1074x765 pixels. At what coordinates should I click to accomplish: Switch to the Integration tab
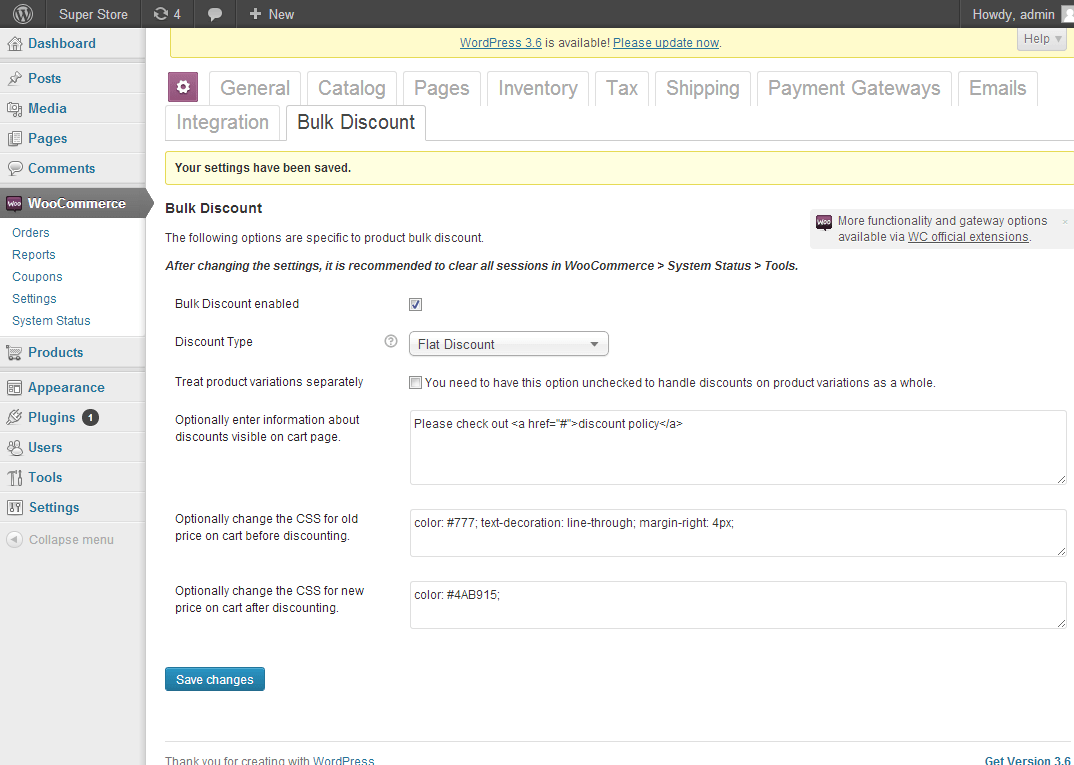223,123
